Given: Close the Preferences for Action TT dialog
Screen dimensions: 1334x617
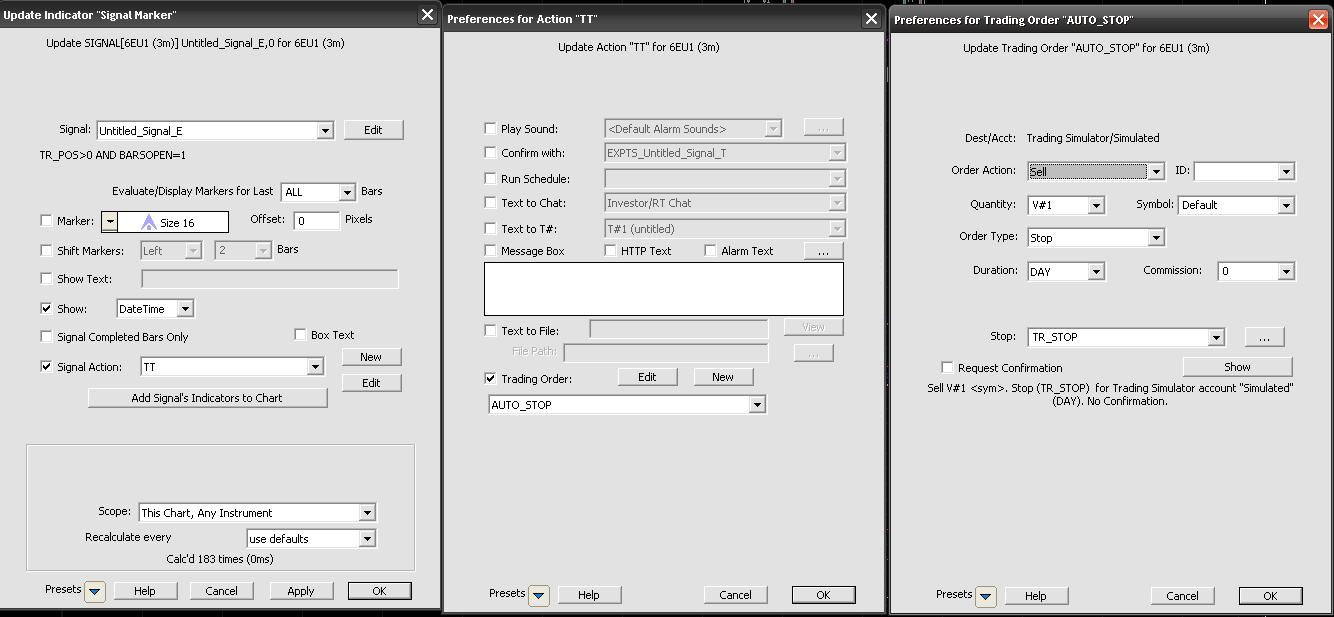Looking at the screenshot, I should tap(871, 19).
